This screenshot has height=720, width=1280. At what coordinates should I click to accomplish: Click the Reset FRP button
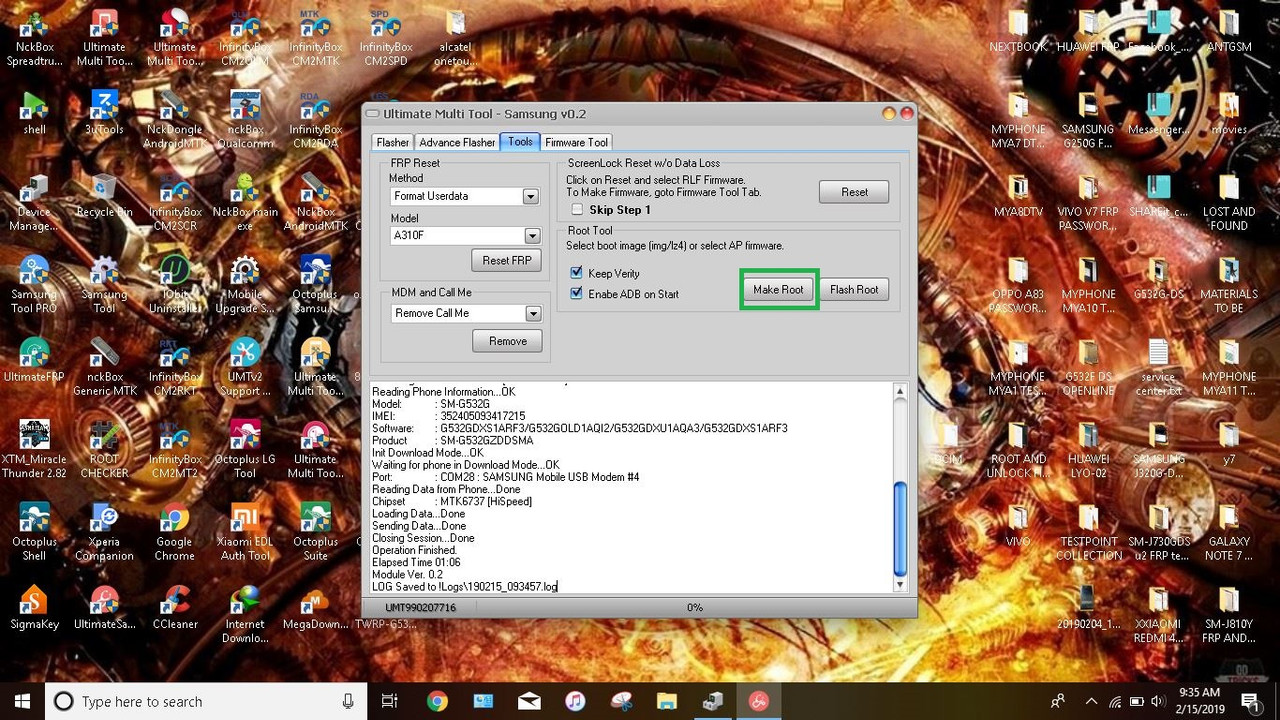(x=506, y=260)
